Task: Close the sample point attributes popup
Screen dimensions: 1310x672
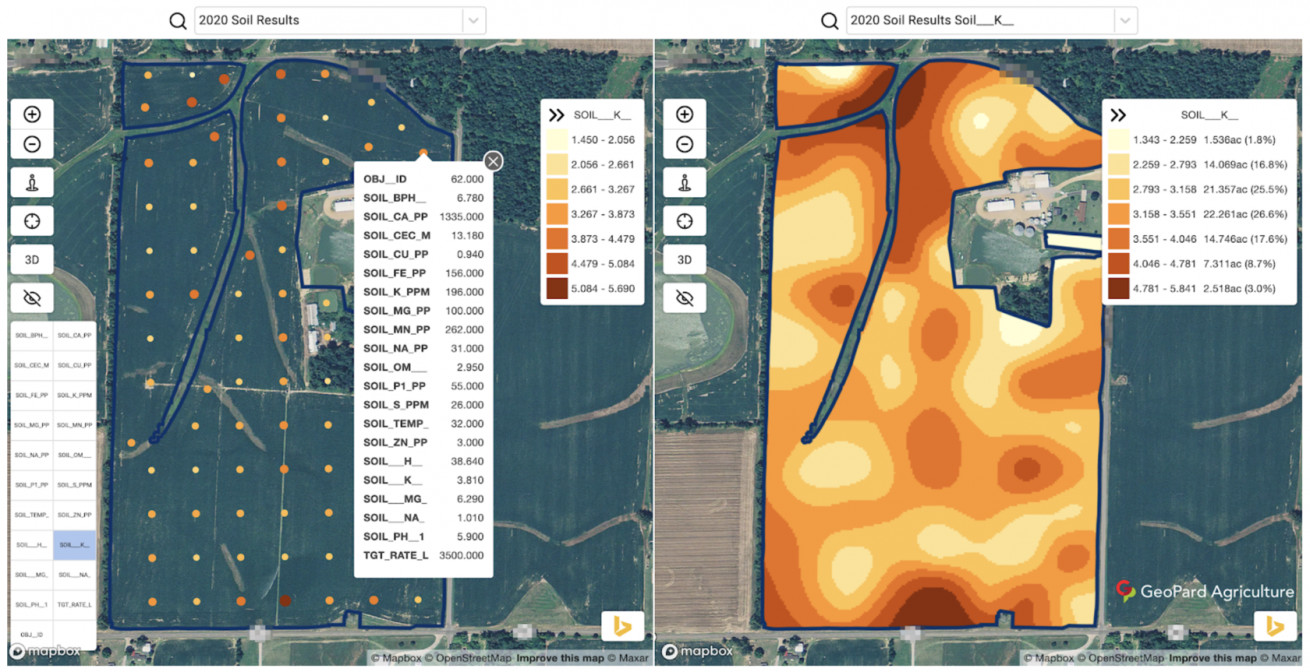Action: 493,161
